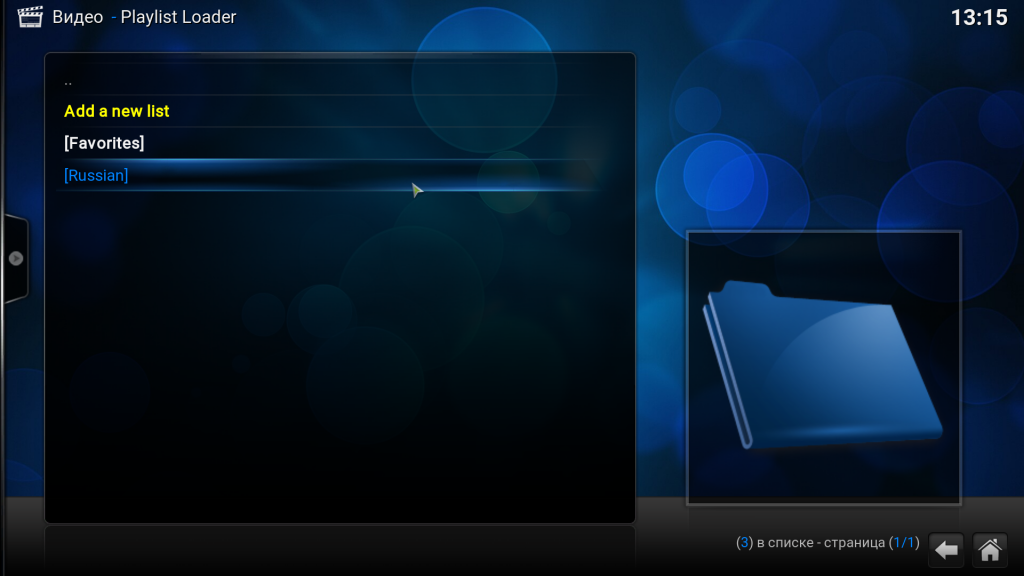Open the side menu arrow tab

click(16, 259)
